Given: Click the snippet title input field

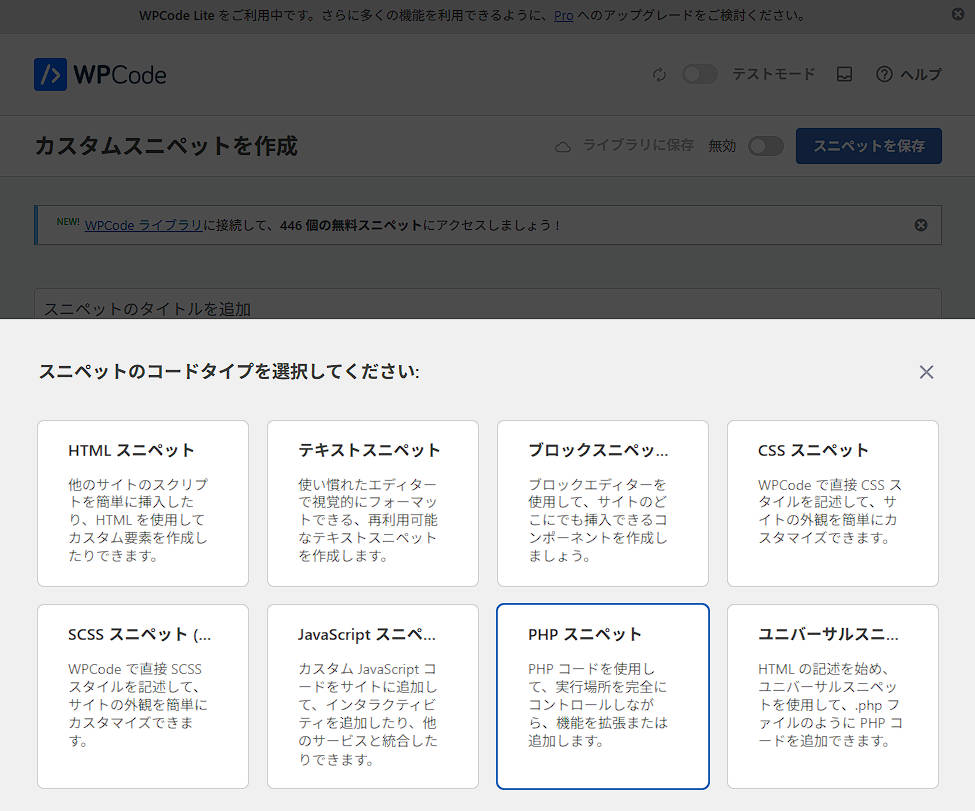Looking at the screenshot, I should [487, 307].
